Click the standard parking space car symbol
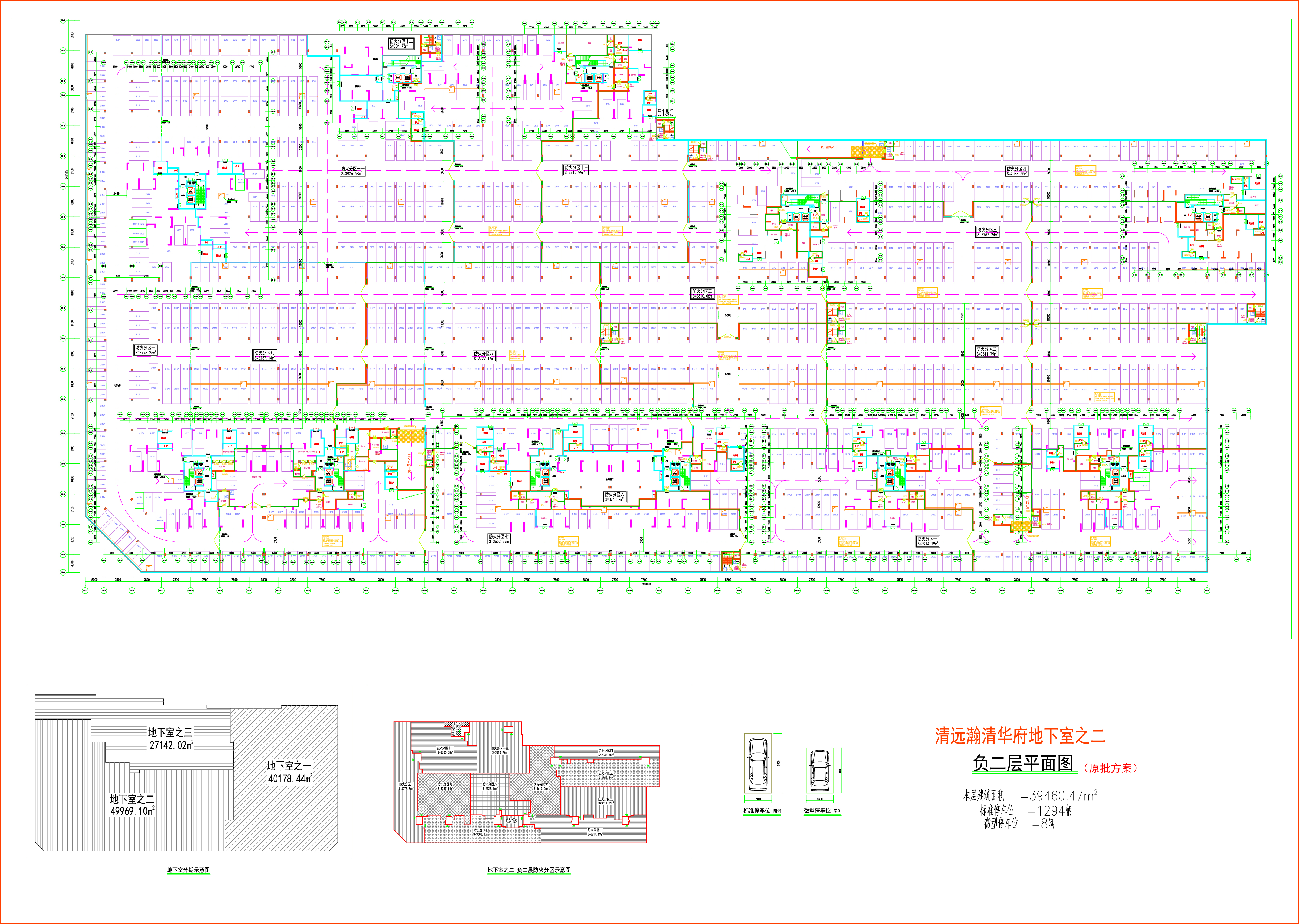1299x924 pixels. click(758, 764)
